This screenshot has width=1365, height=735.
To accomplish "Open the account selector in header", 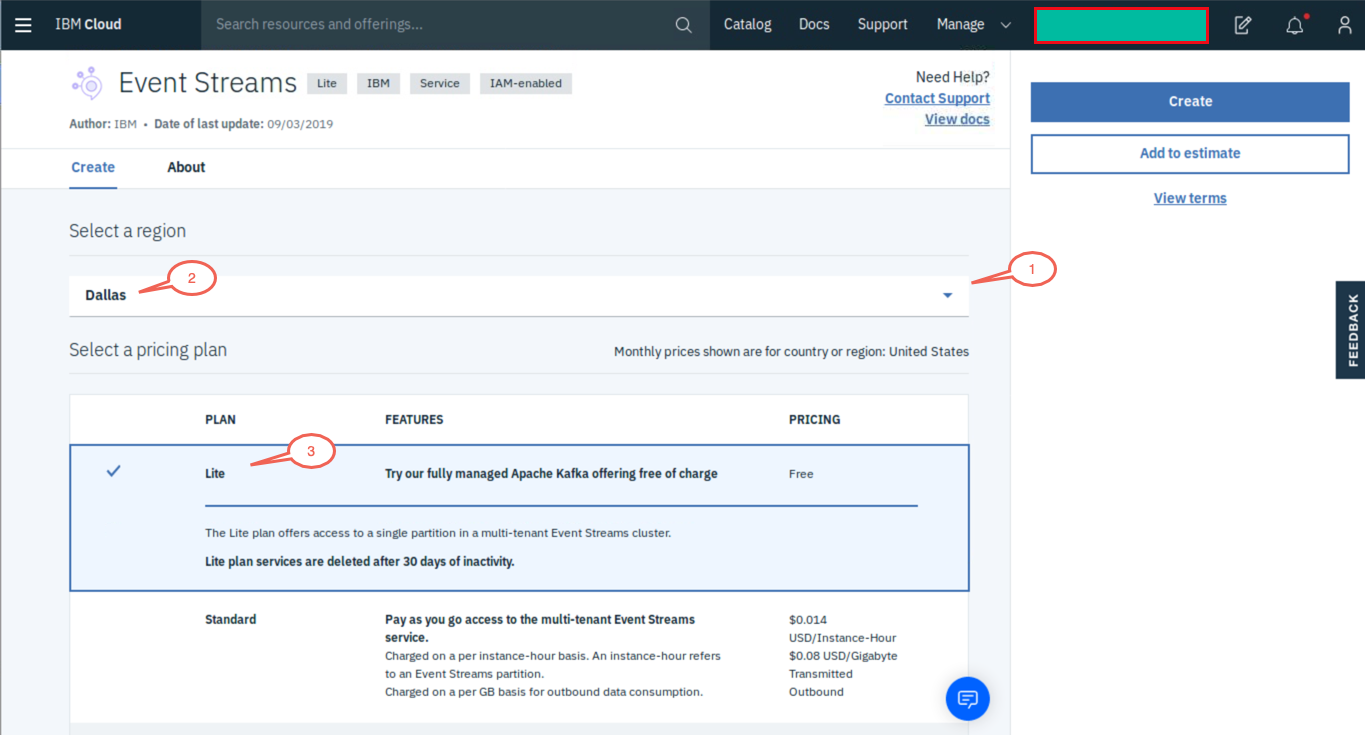I will pyautogui.click(x=1121, y=25).
